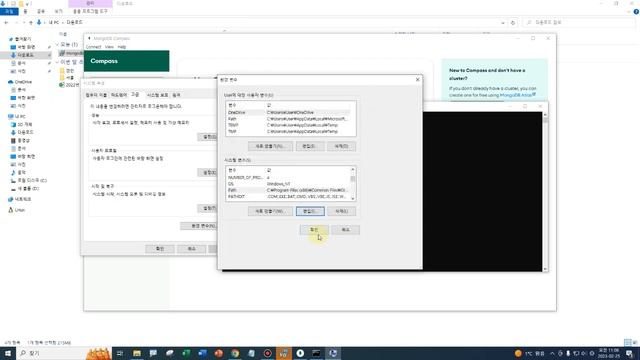Select NUMBER_OF_PROCESSORS row in system variables

[x=288, y=178]
